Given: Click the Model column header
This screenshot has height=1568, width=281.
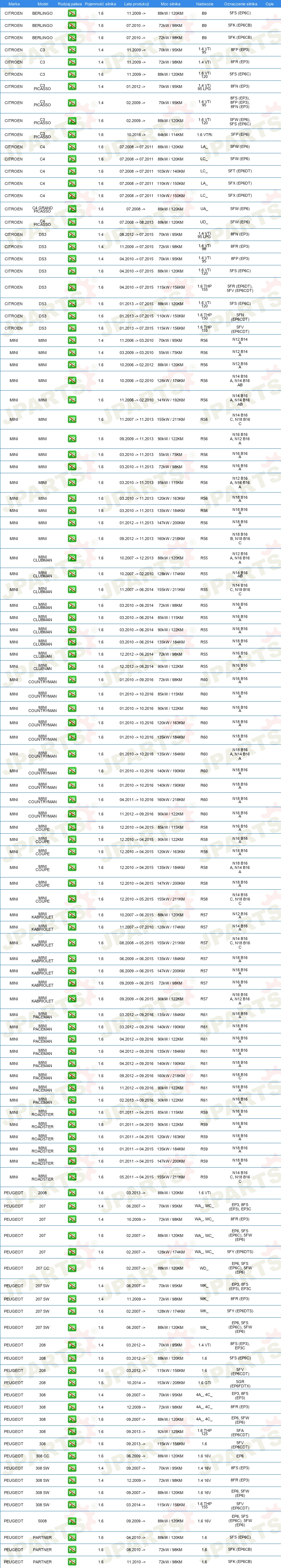Looking at the screenshot, I should click(43, 4).
